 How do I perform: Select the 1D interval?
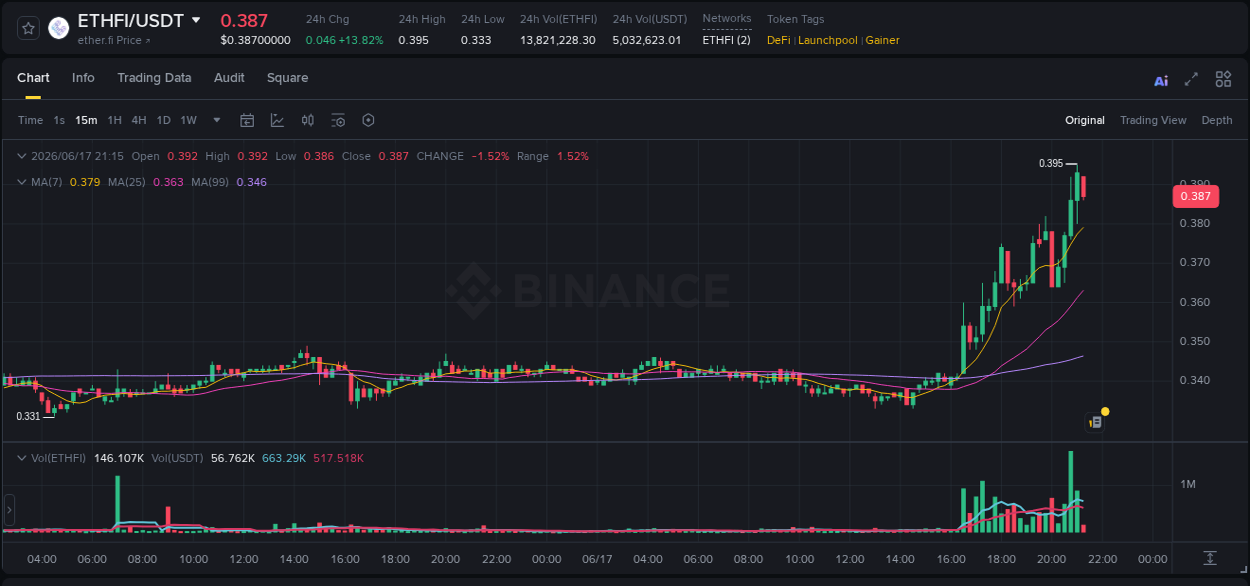click(163, 120)
